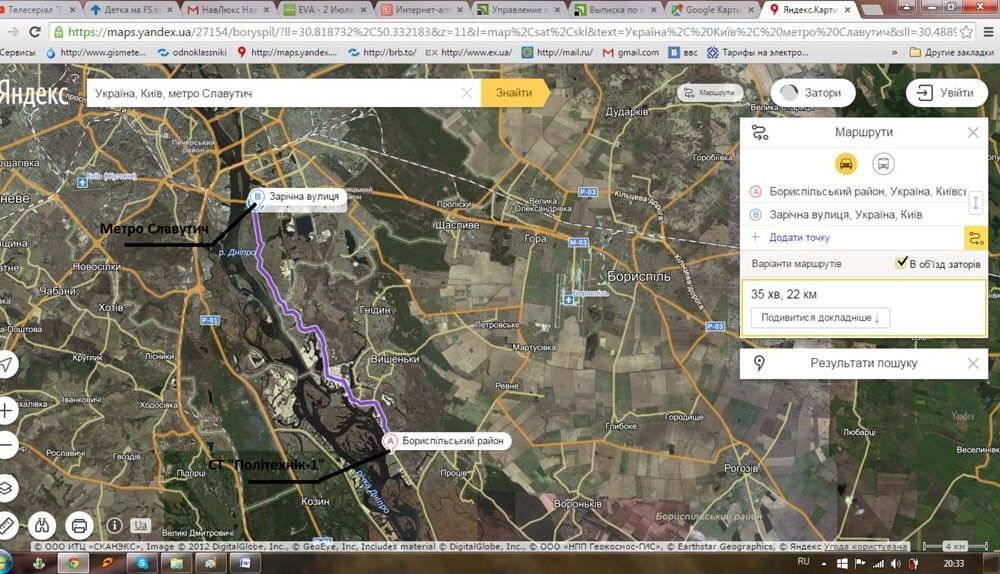Screen dimensions: 1000x574
Task: Switch to the EVA - 2 Июля tab
Action: (x=325, y=10)
